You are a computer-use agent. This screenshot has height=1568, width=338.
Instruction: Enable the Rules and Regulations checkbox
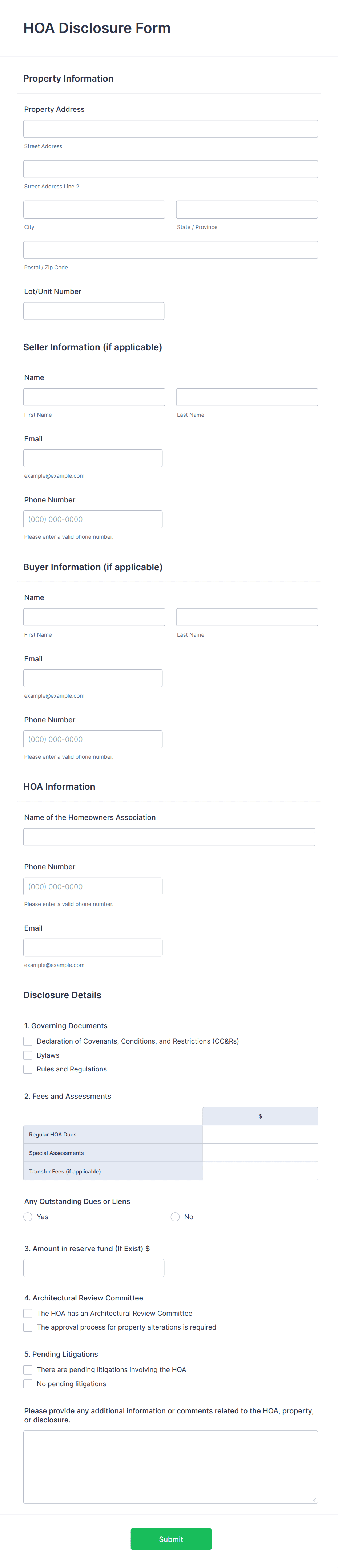pos(27,1069)
